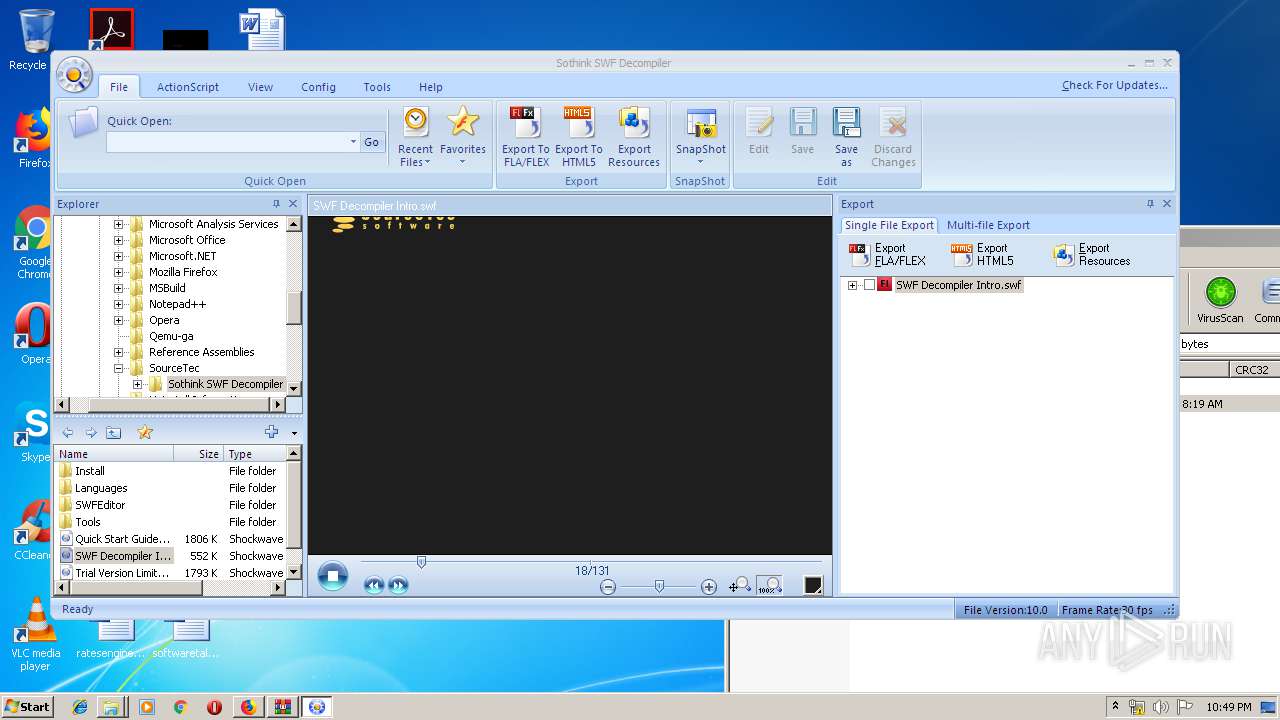
Task: Navigate forward in explorer file list
Action: coord(90,432)
